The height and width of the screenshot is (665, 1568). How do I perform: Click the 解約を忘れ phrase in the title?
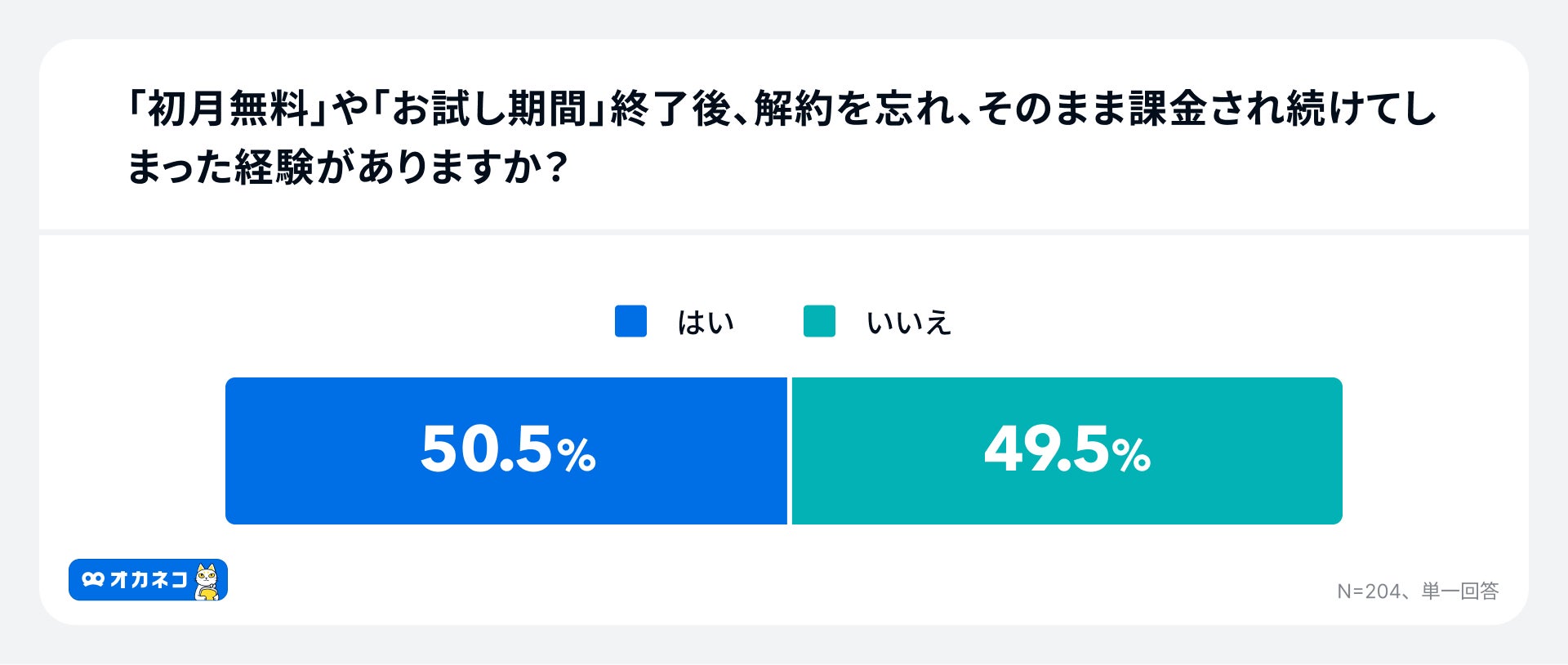pyautogui.click(x=851, y=109)
